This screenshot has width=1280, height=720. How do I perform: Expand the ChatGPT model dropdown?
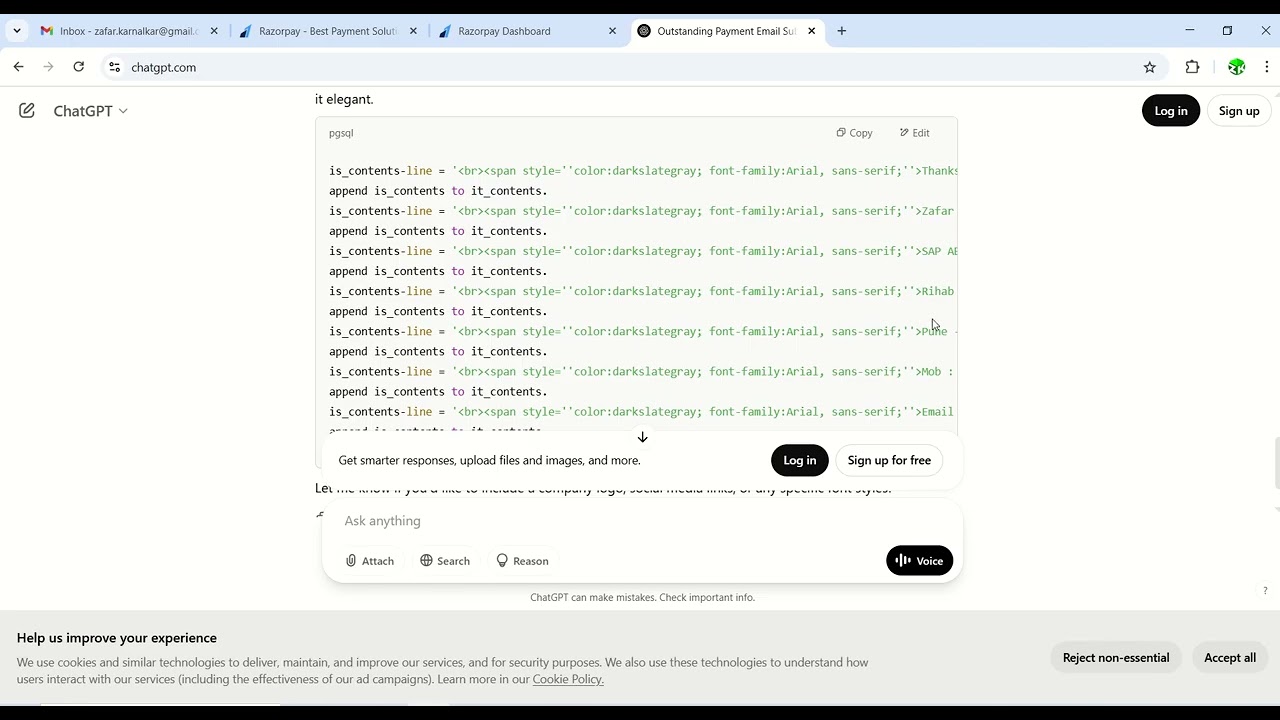[90, 111]
